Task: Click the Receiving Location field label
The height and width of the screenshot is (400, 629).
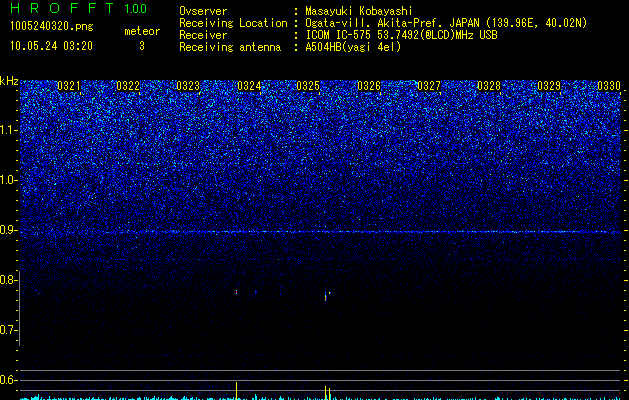Action: tap(233, 23)
